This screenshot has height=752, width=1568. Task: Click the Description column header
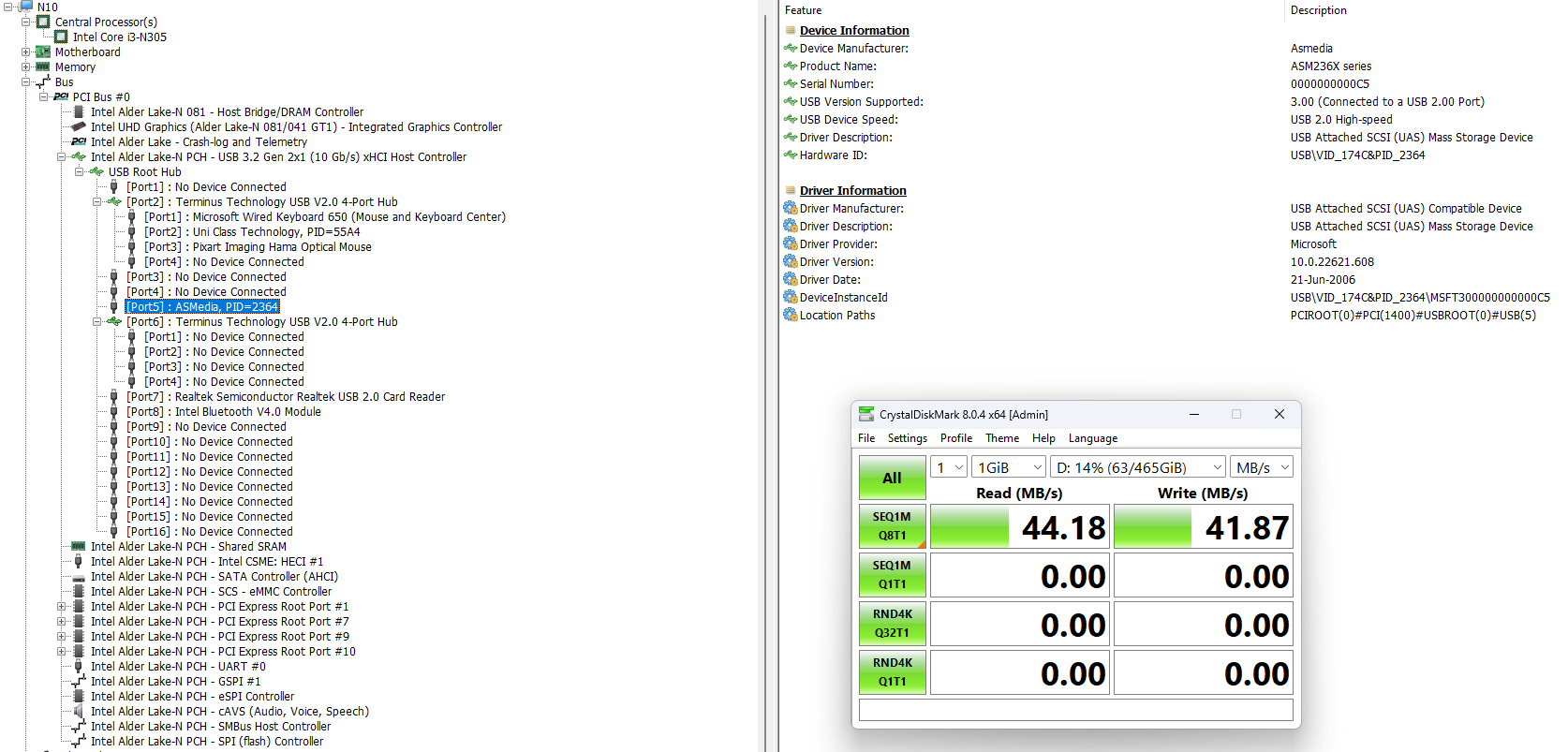(x=1319, y=10)
